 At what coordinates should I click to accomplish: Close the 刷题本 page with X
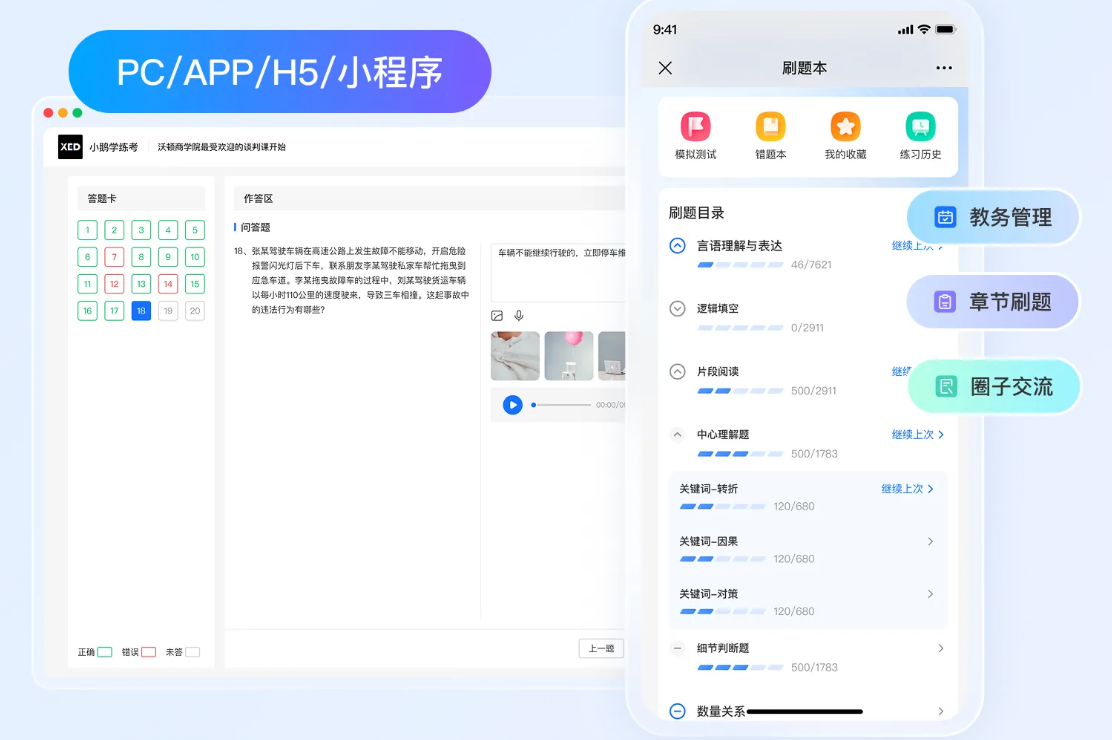[x=665, y=68]
